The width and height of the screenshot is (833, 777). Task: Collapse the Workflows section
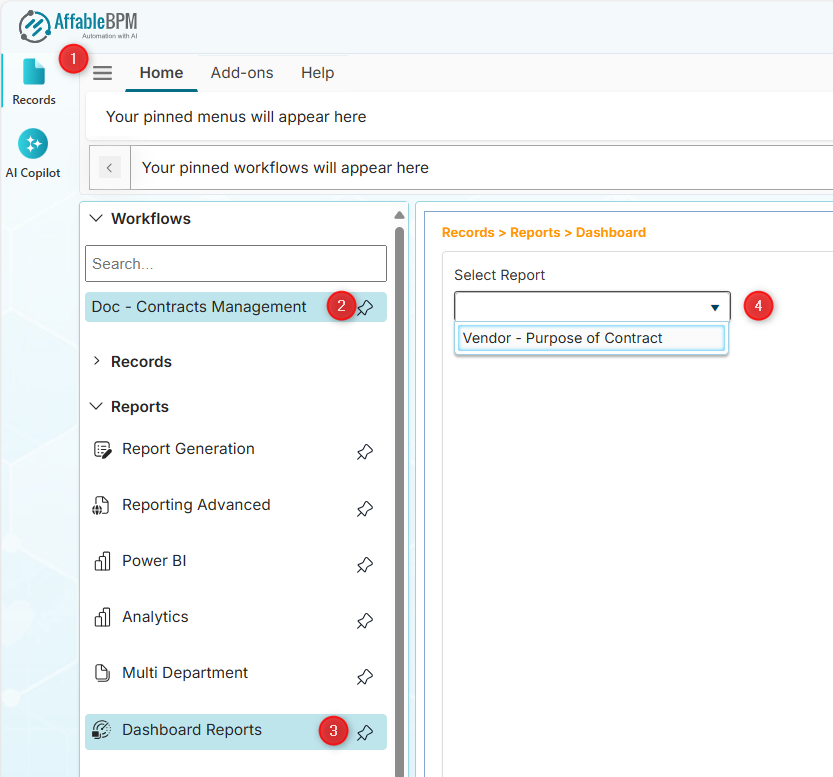[96, 218]
